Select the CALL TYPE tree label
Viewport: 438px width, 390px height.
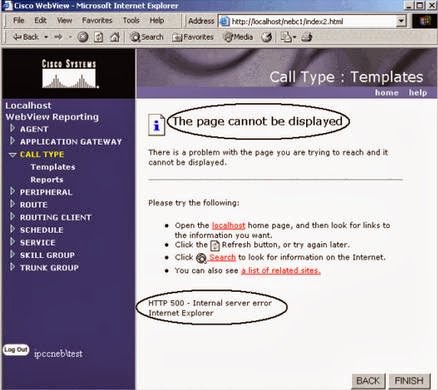pos(42,154)
